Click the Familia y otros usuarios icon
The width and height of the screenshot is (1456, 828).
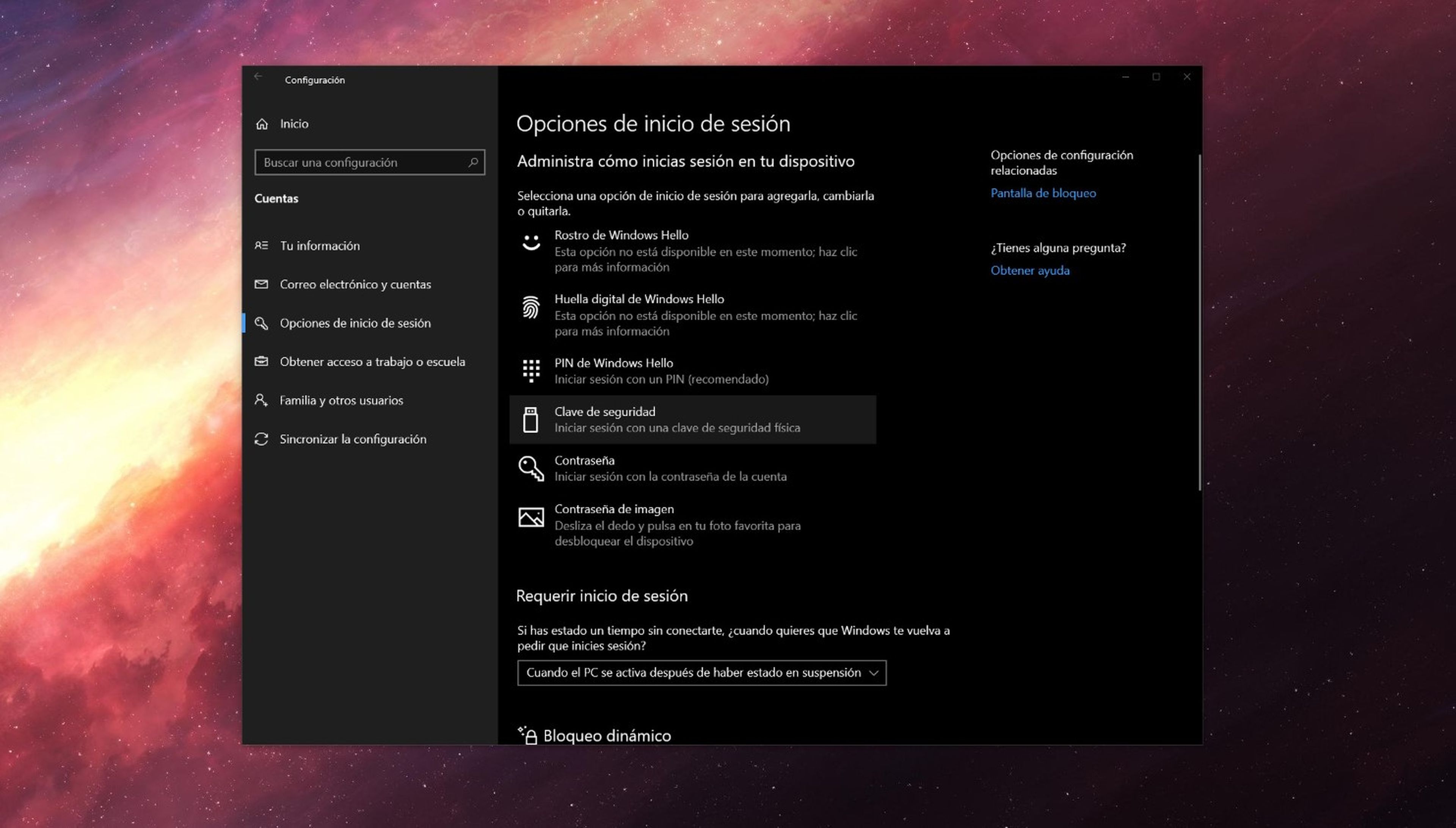(x=261, y=400)
